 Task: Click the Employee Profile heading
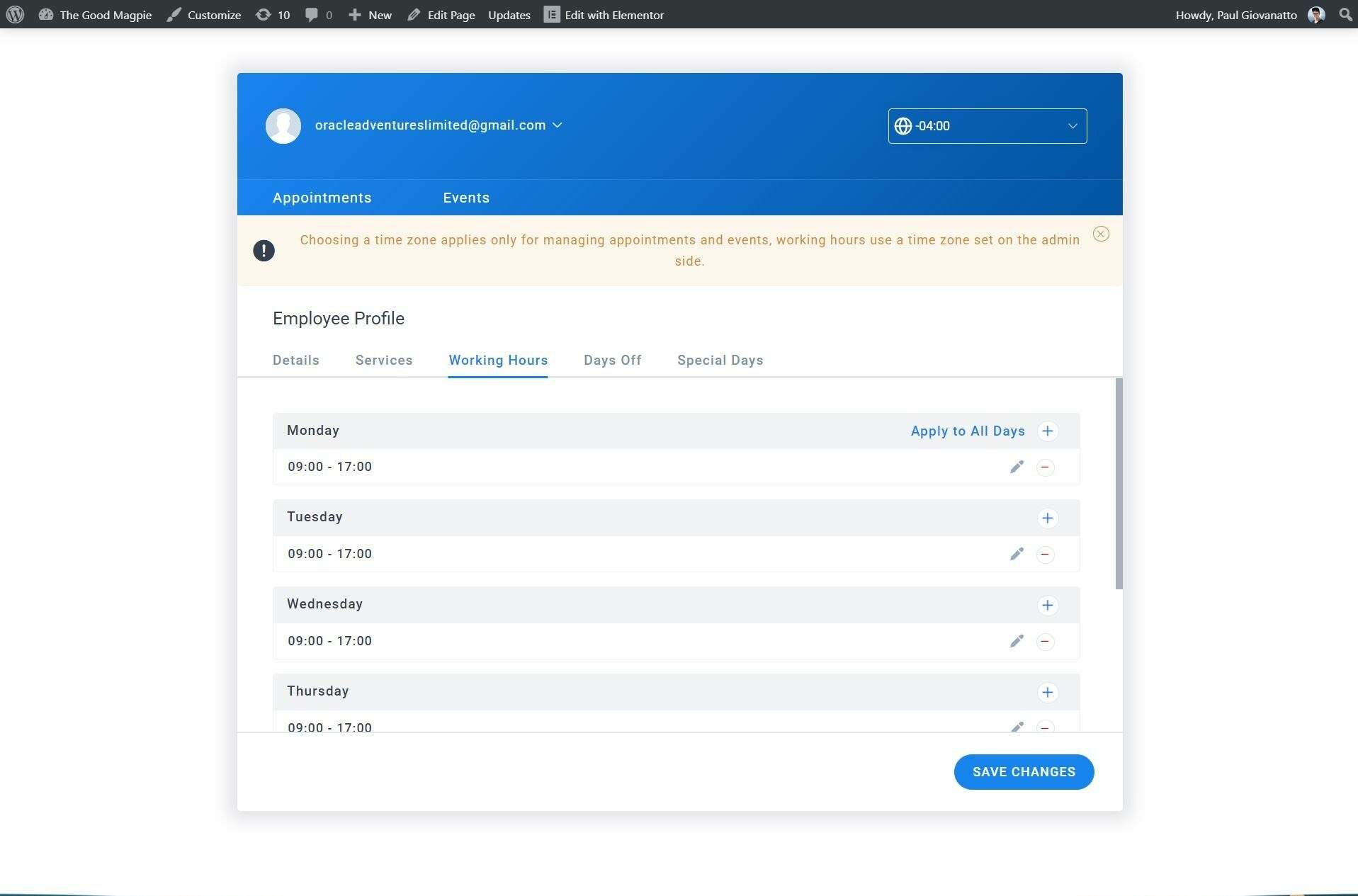(x=338, y=319)
